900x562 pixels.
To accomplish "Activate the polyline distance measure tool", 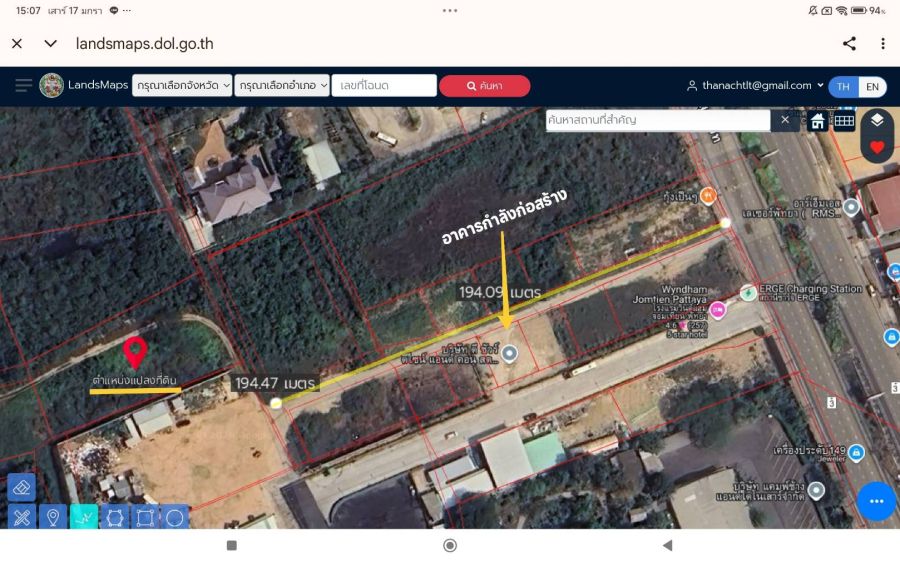I will (x=84, y=517).
